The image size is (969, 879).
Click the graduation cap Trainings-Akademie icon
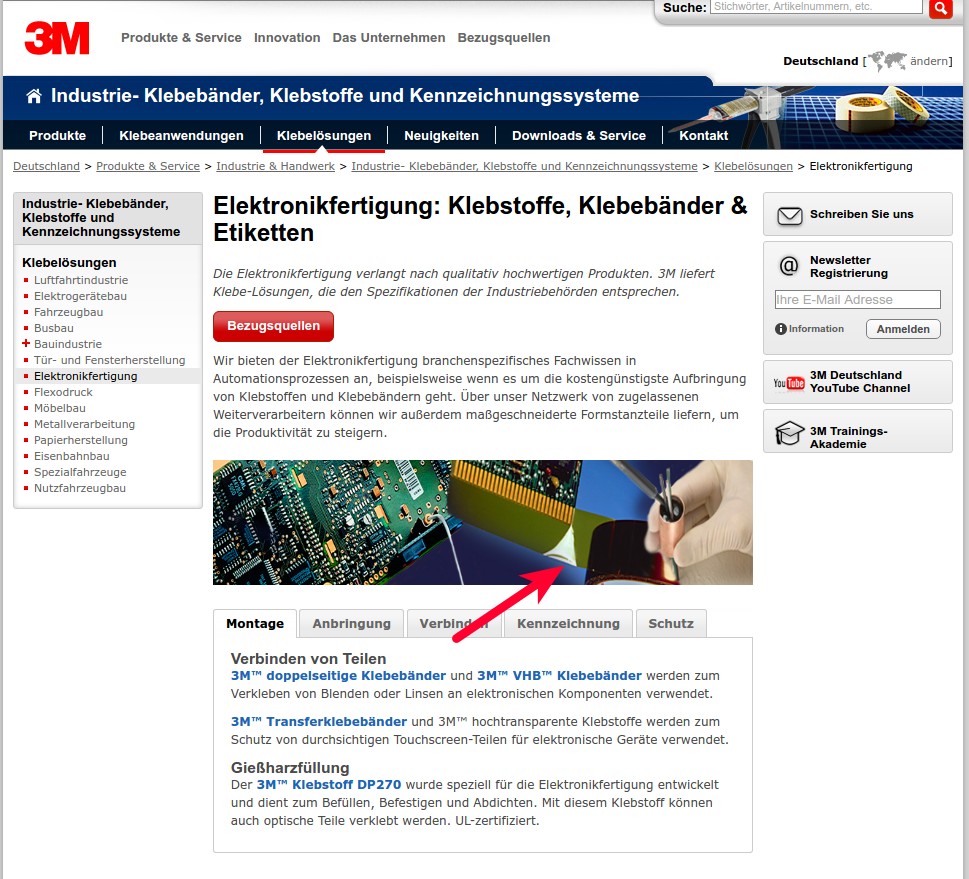[789, 433]
